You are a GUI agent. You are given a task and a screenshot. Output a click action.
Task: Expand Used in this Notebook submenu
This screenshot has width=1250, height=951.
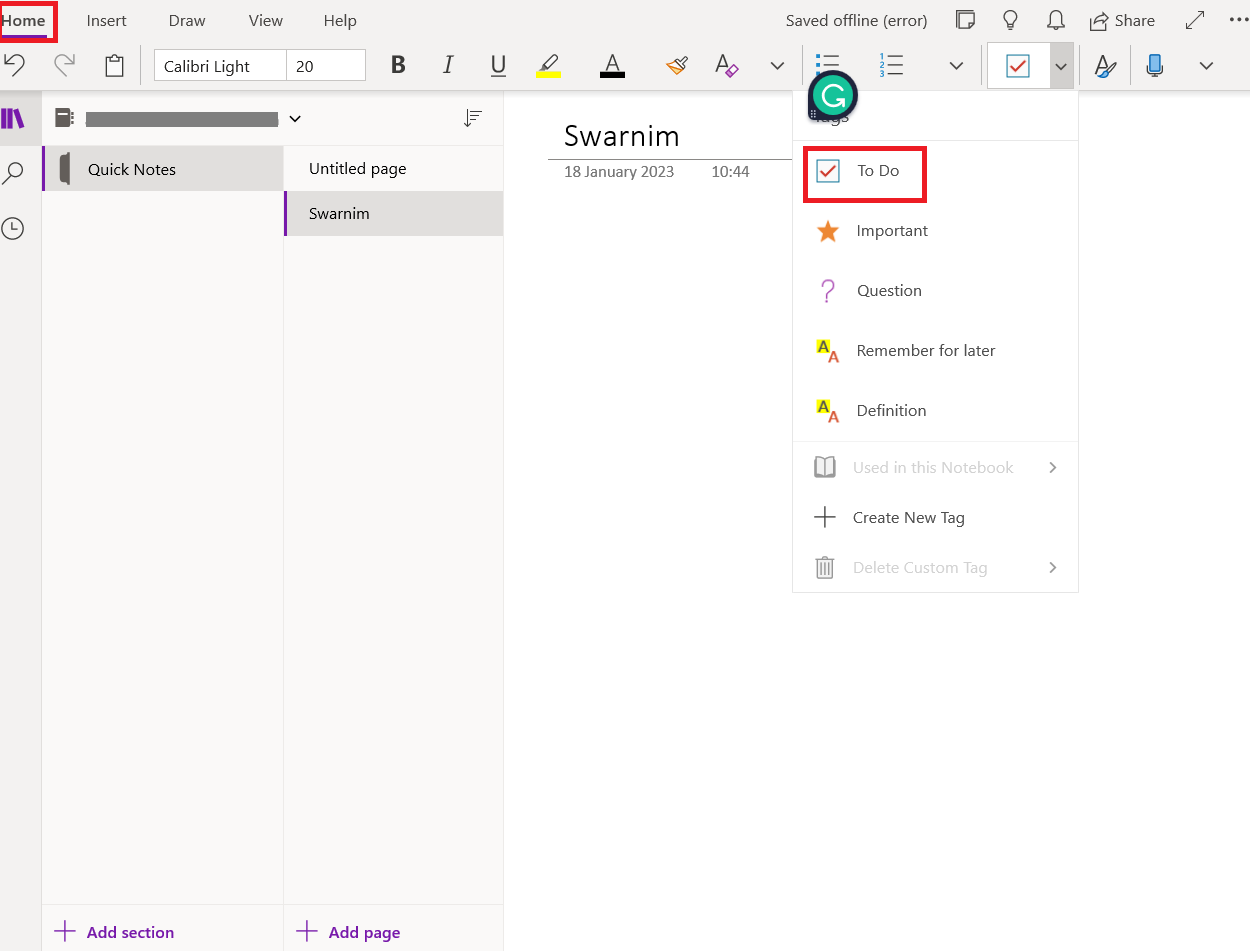coord(935,468)
